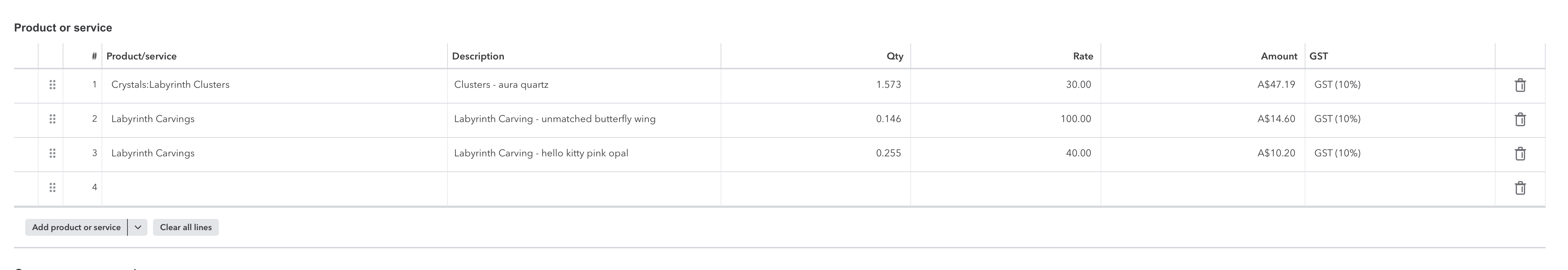Open GST dropdown for aura quartz line

pos(1398,85)
